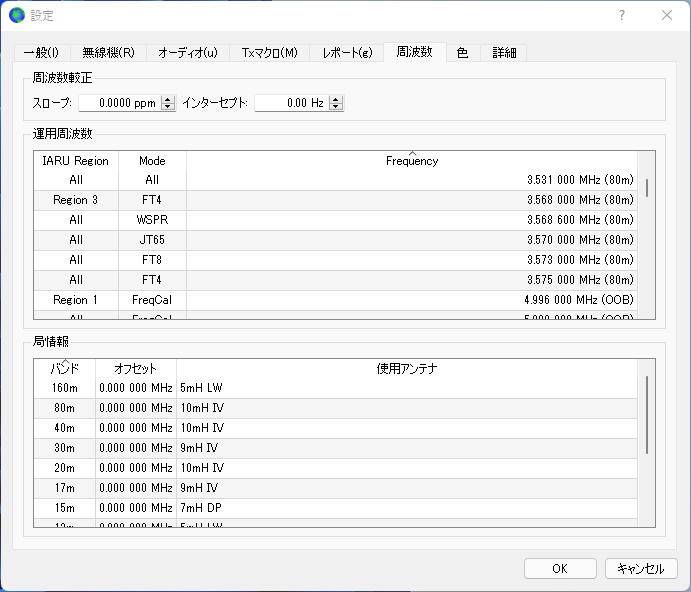The image size is (691, 592).
Task: Sort by Mode column header
Action: click(152, 161)
